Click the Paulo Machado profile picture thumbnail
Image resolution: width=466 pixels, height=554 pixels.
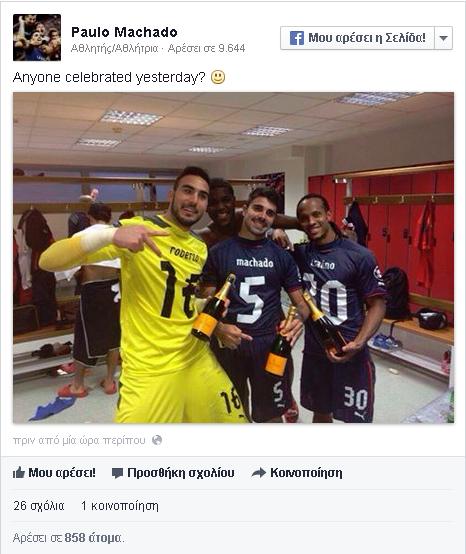37,37
